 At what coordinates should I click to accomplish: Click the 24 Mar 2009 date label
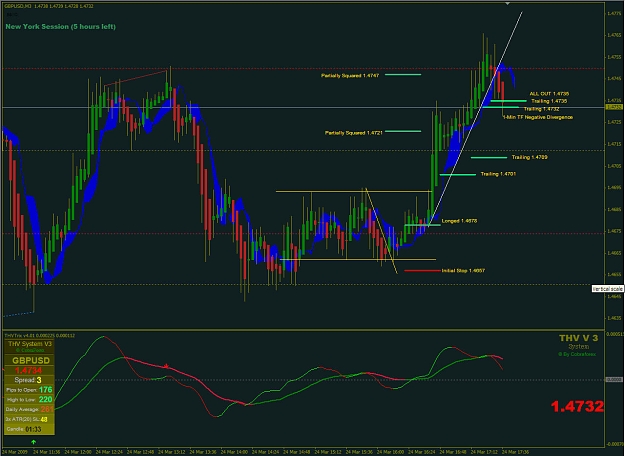coord(16,452)
